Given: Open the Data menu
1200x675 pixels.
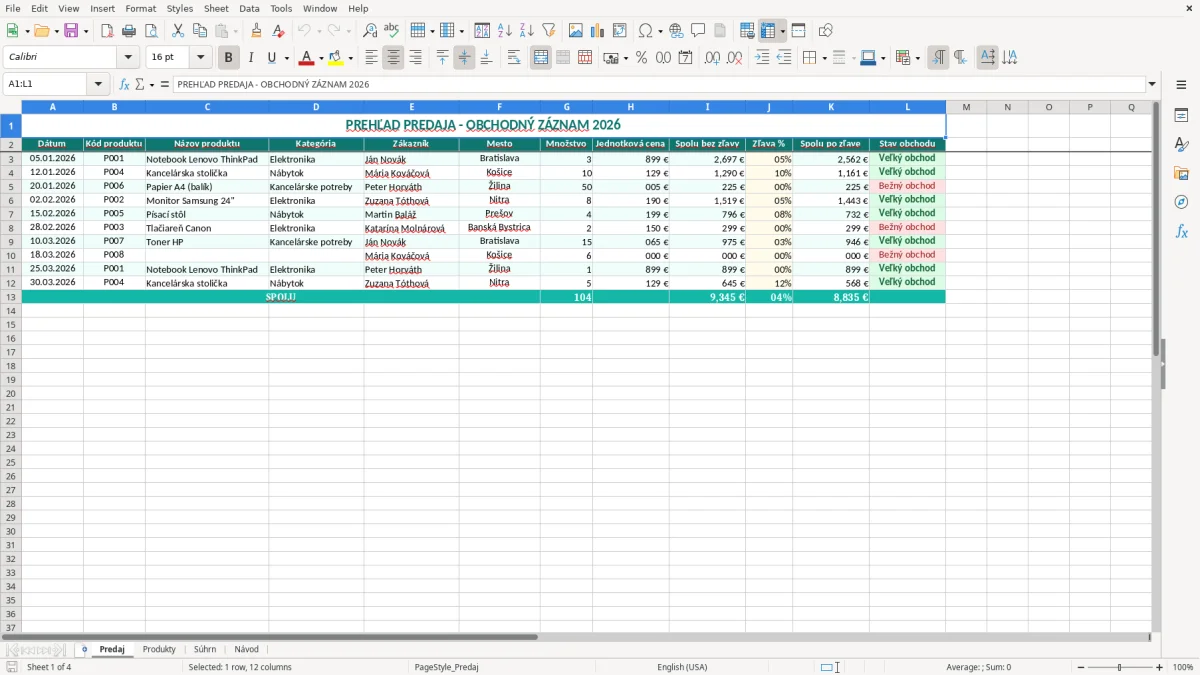Looking at the screenshot, I should 249,8.
